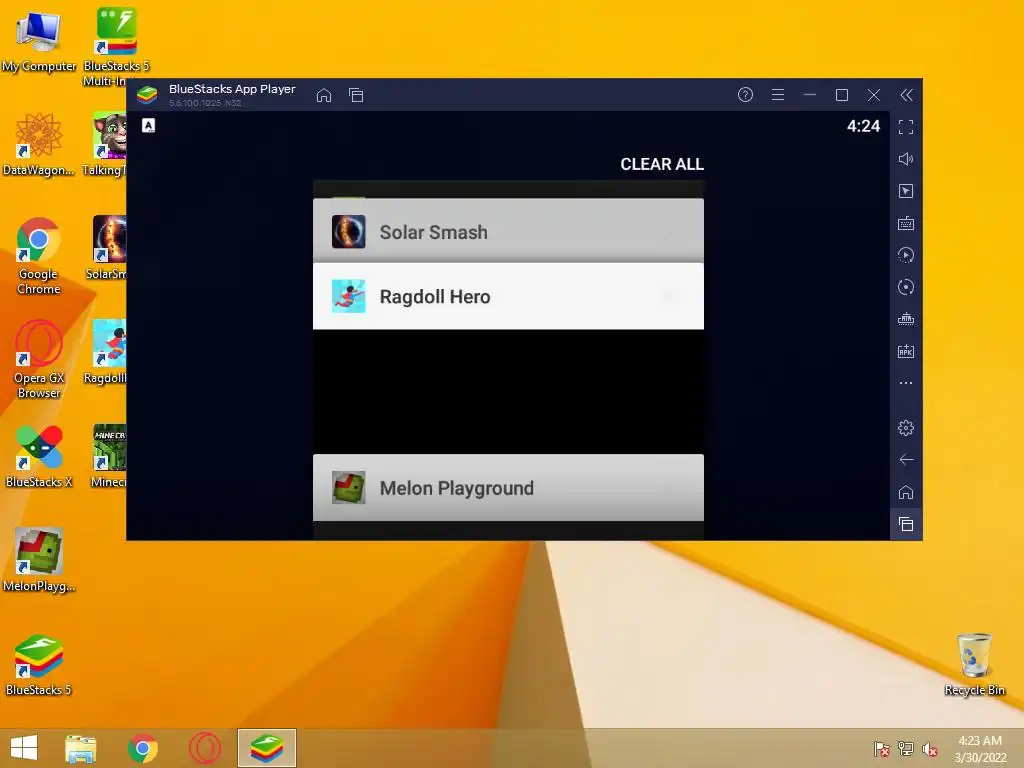Open the Melon Playground recent app card
Image resolution: width=1024 pixels, height=768 pixels.
pyautogui.click(x=508, y=488)
